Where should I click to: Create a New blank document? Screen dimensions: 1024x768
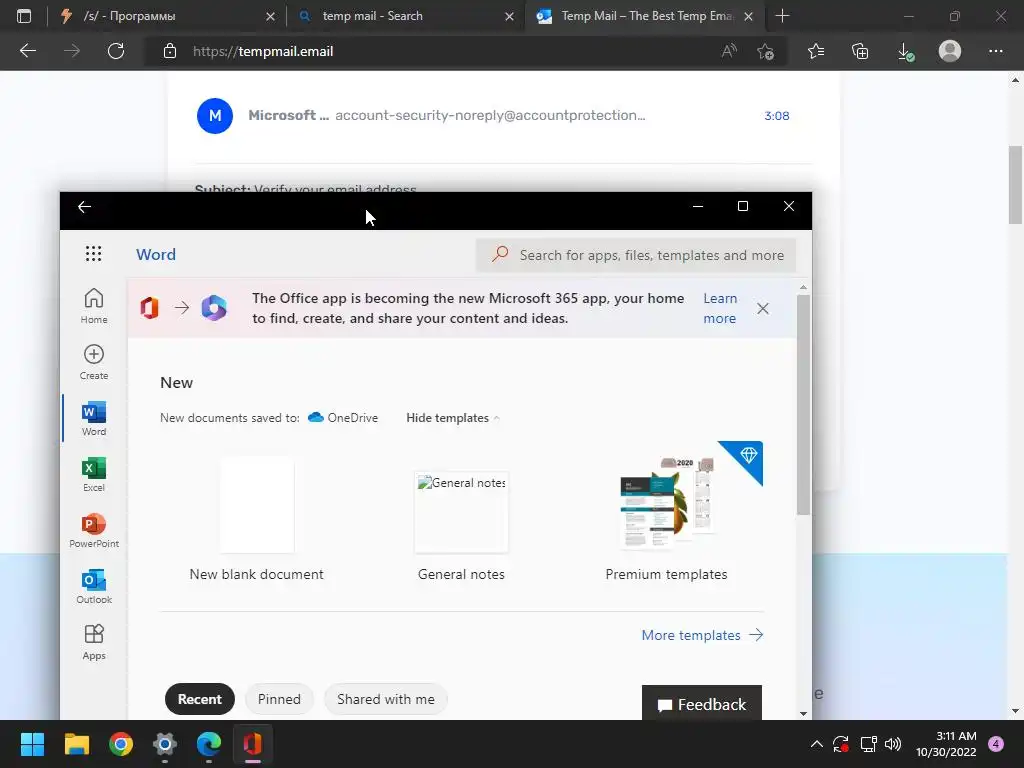[x=257, y=519]
